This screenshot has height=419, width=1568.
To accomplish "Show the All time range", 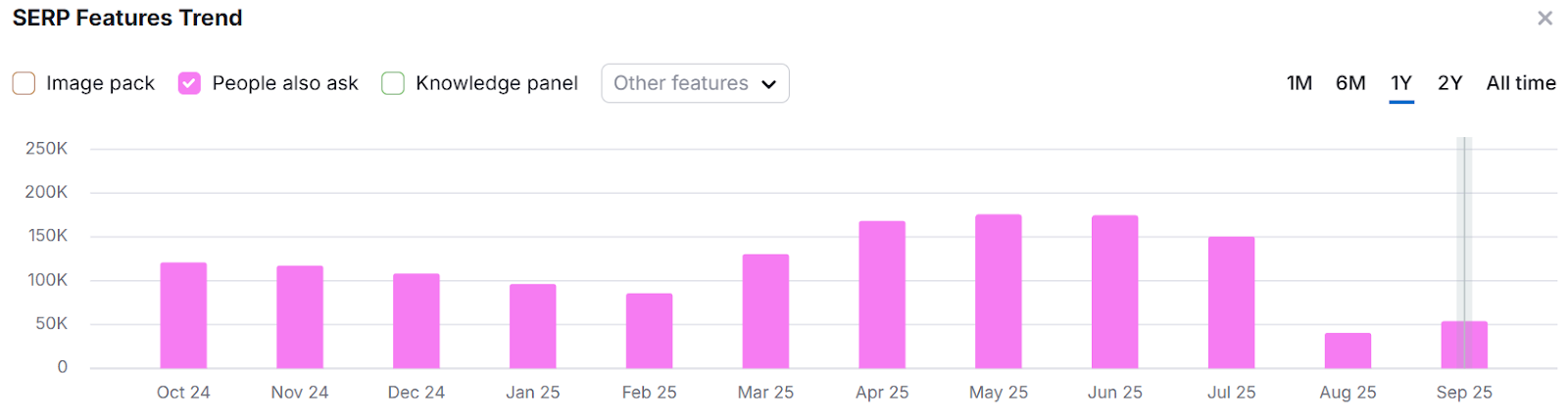I will click(x=1521, y=83).
